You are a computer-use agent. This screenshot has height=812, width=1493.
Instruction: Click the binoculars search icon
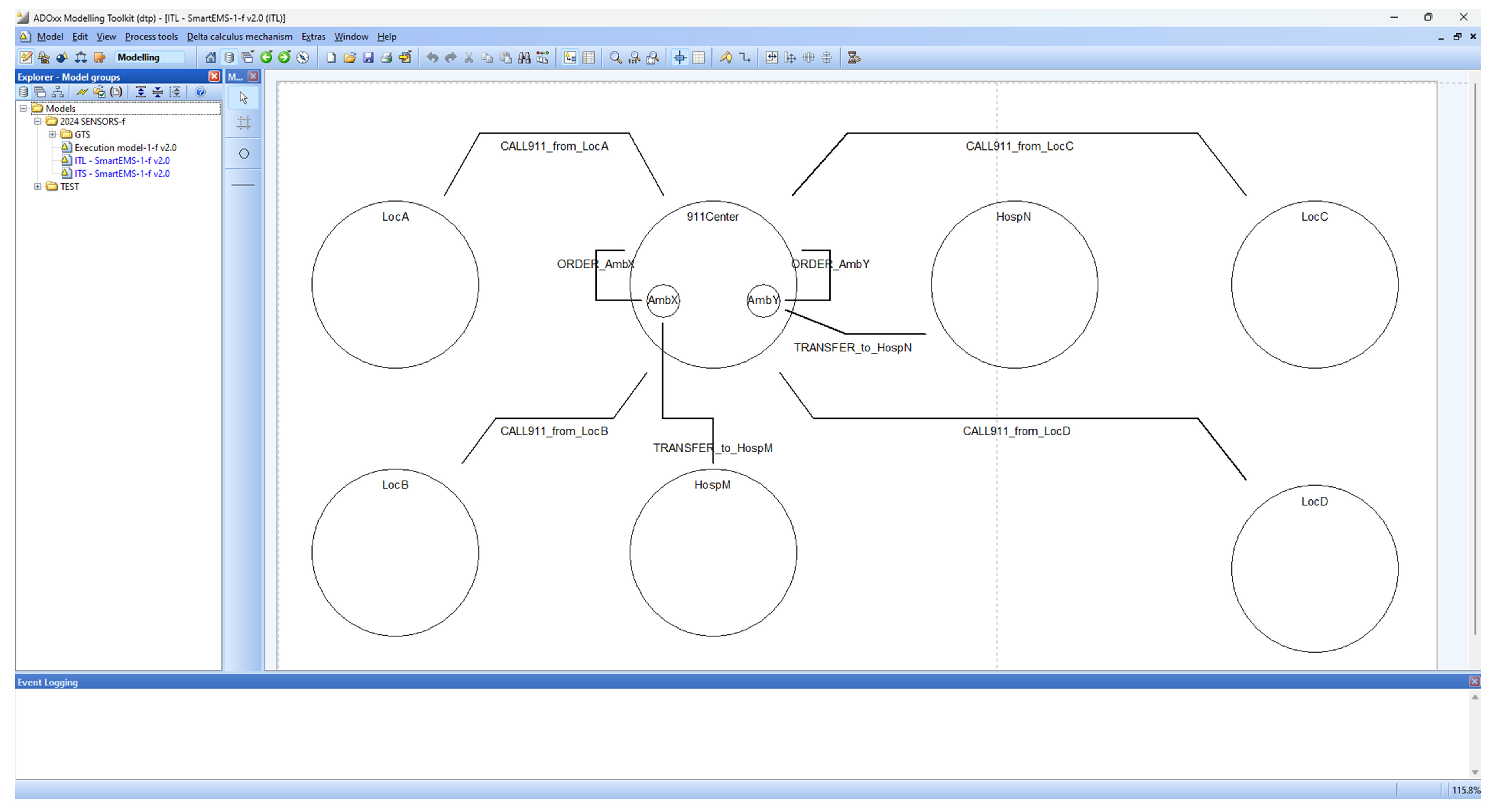524,57
